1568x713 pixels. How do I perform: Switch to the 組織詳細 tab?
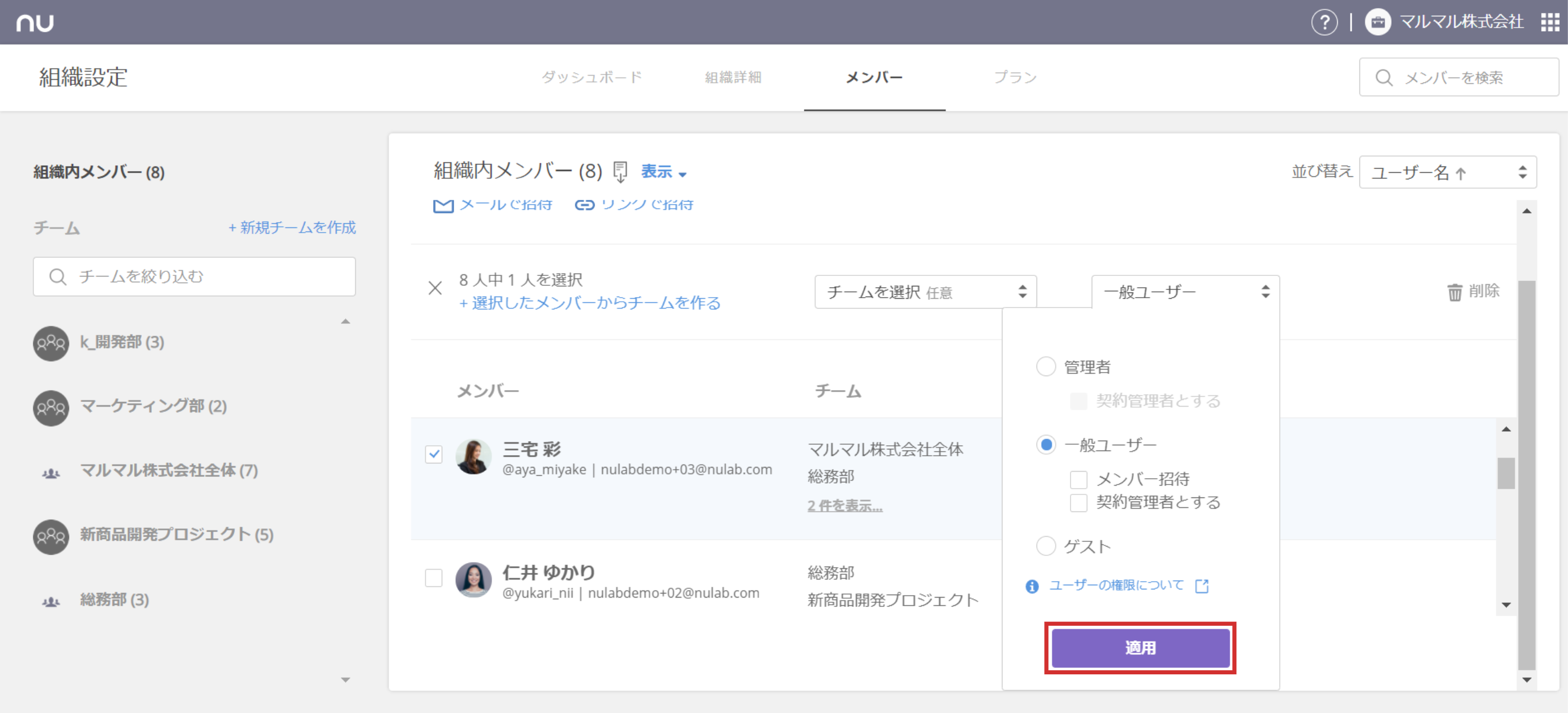coord(733,77)
